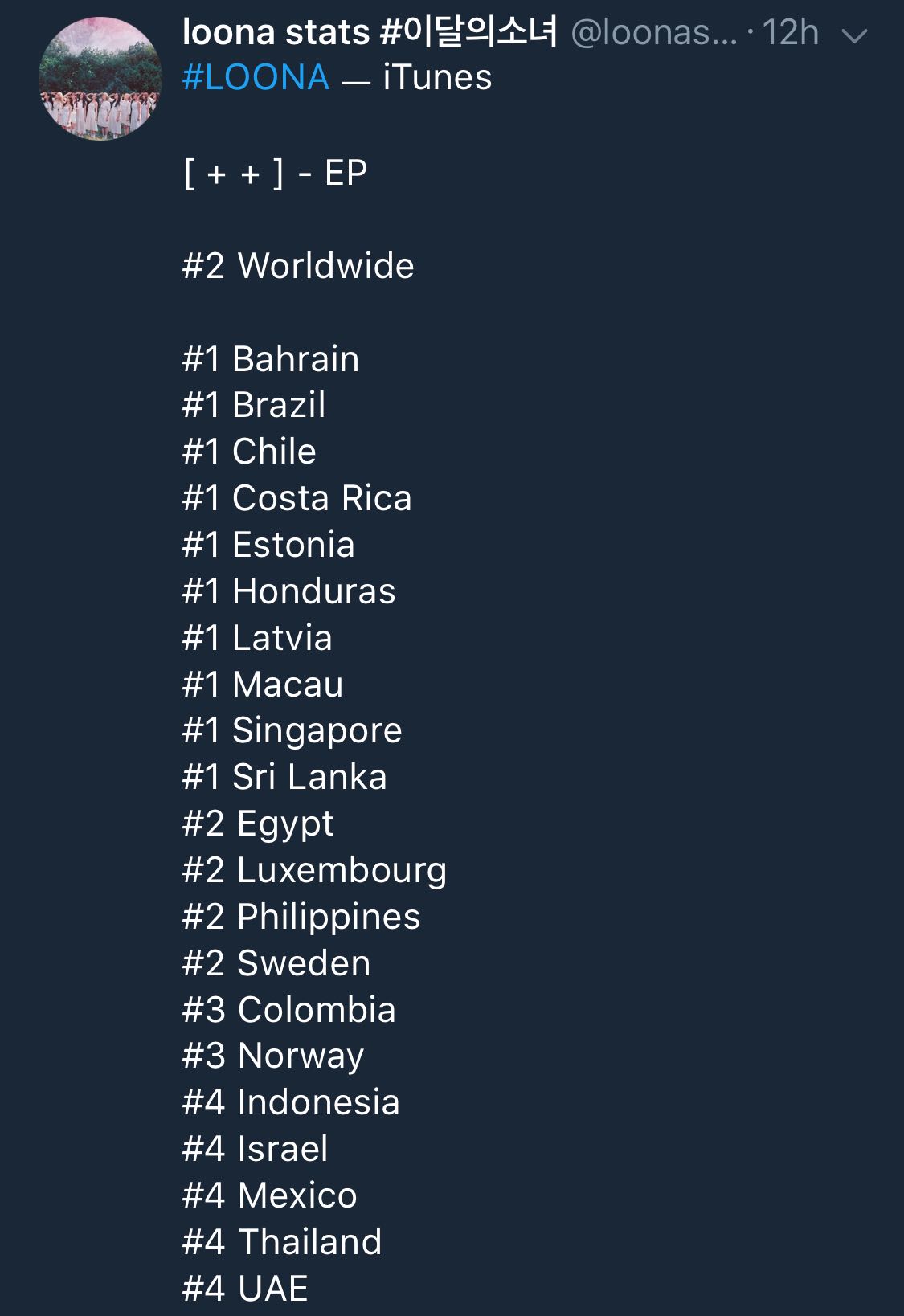Click the #1 Bahrain entry
The height and width of the screenshot is (1316, 904).
click(x=271, y=359)
